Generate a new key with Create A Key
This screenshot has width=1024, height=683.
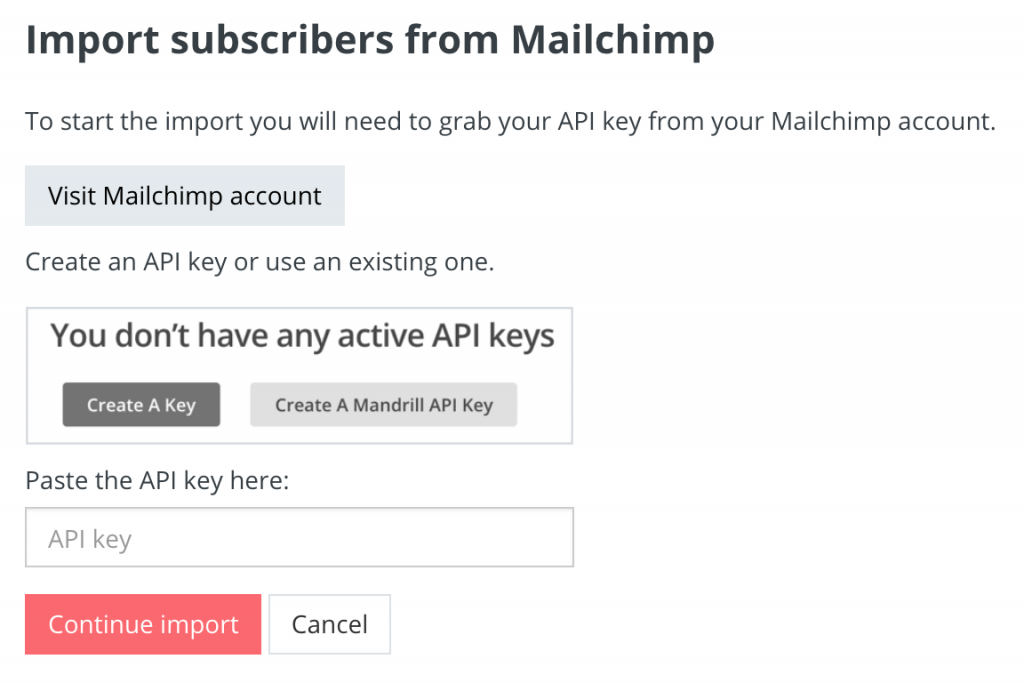[141, 404]
